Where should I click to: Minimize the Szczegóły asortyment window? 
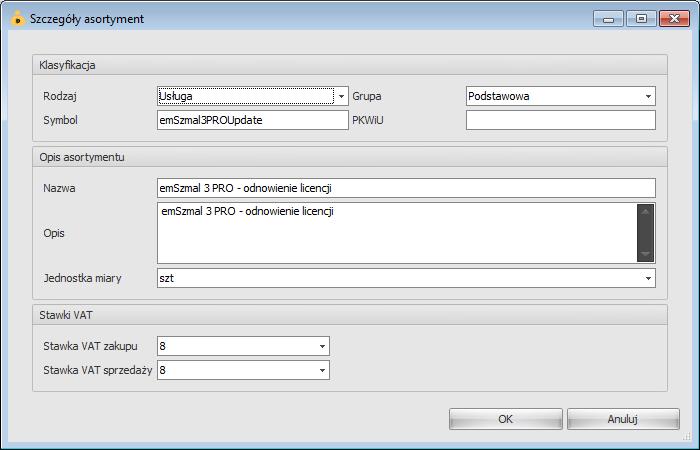[x=608, y=19]
